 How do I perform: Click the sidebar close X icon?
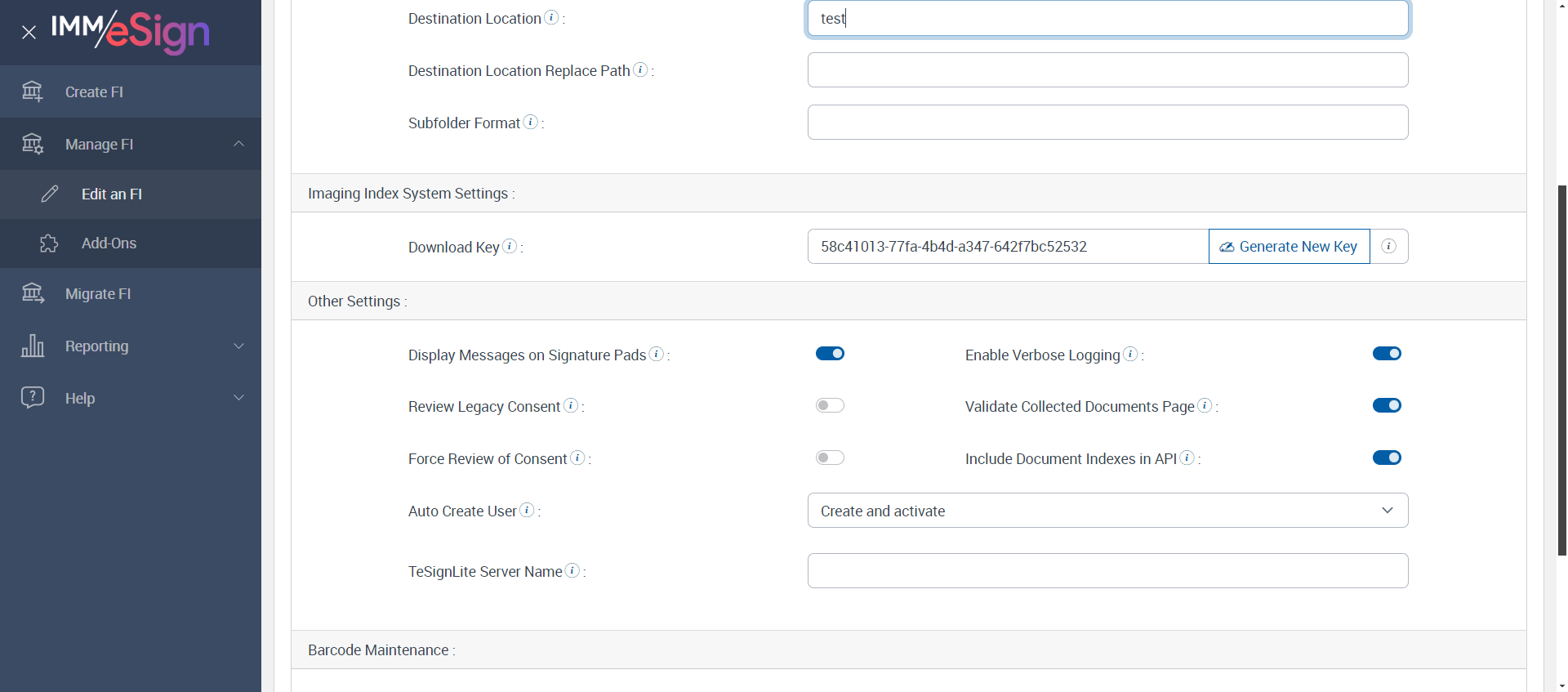(29, 33)
